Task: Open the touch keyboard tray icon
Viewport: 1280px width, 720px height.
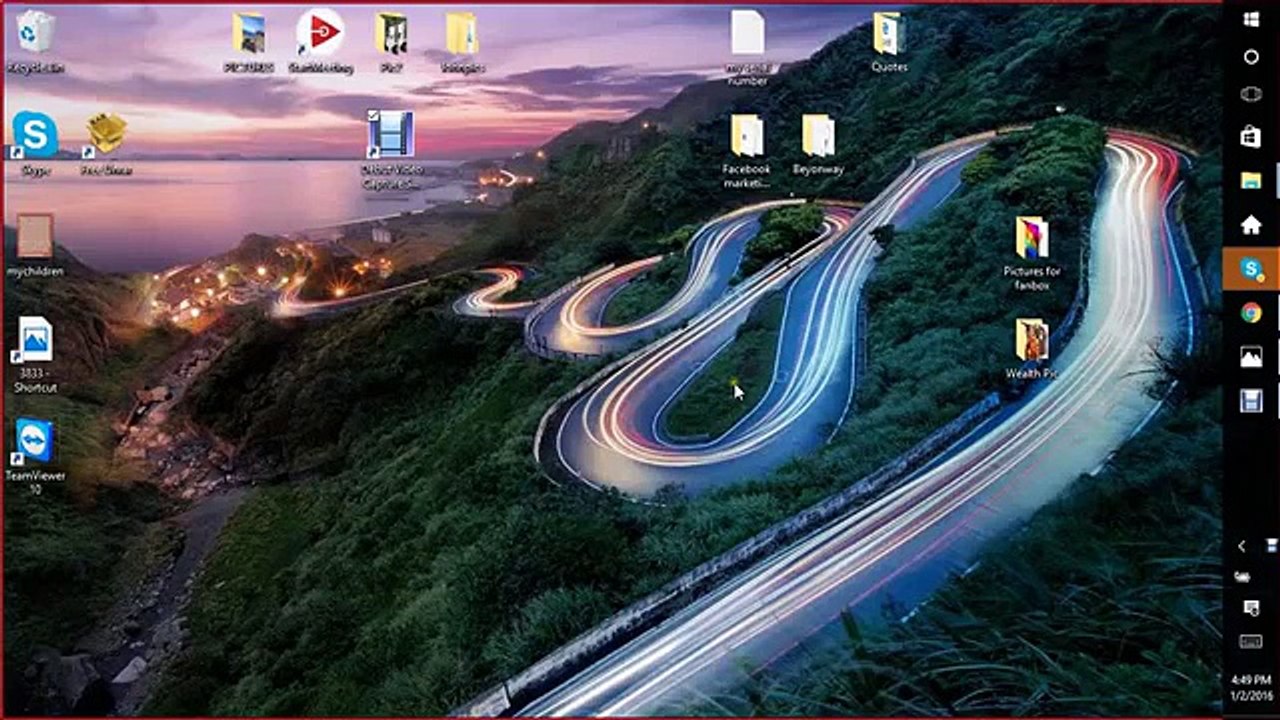Action: click(x=1251, y=641)
